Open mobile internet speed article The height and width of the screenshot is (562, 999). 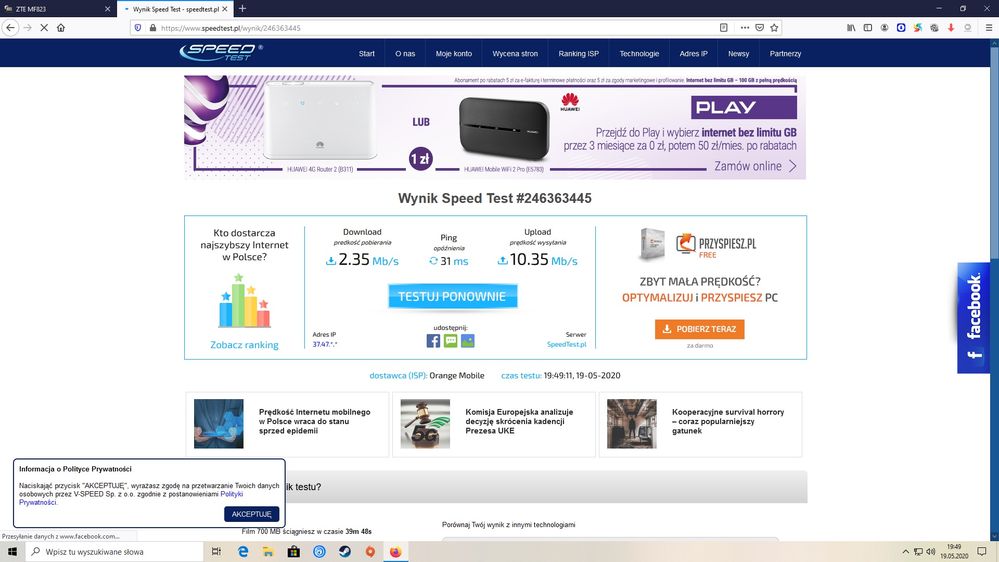coord(315,421)
